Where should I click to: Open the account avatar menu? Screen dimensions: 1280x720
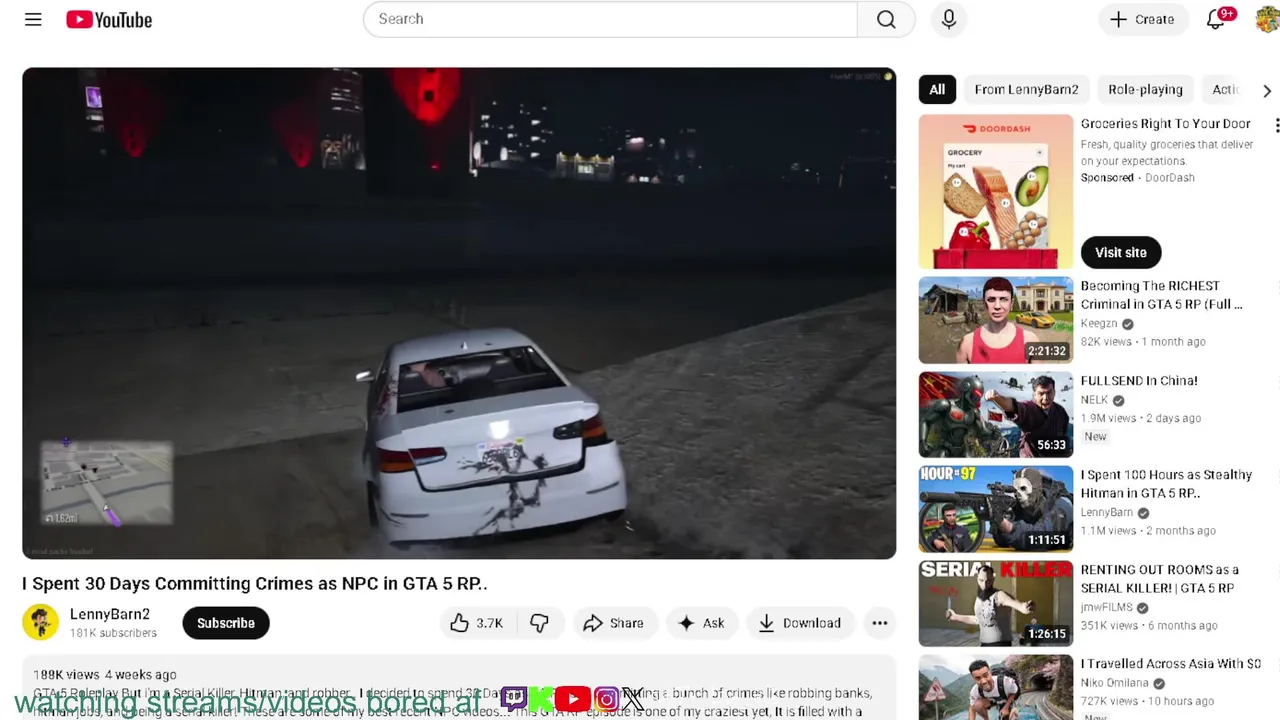click(1267, 19)
